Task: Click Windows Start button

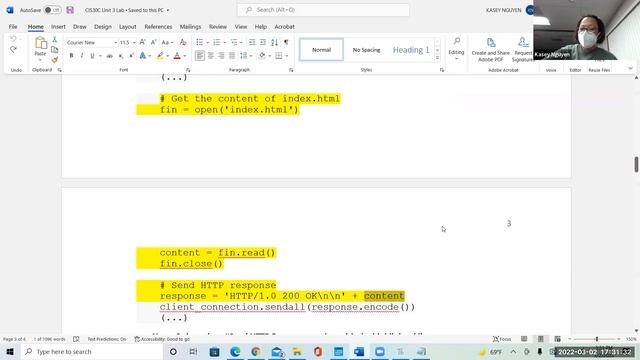Action: click(10, 351)
